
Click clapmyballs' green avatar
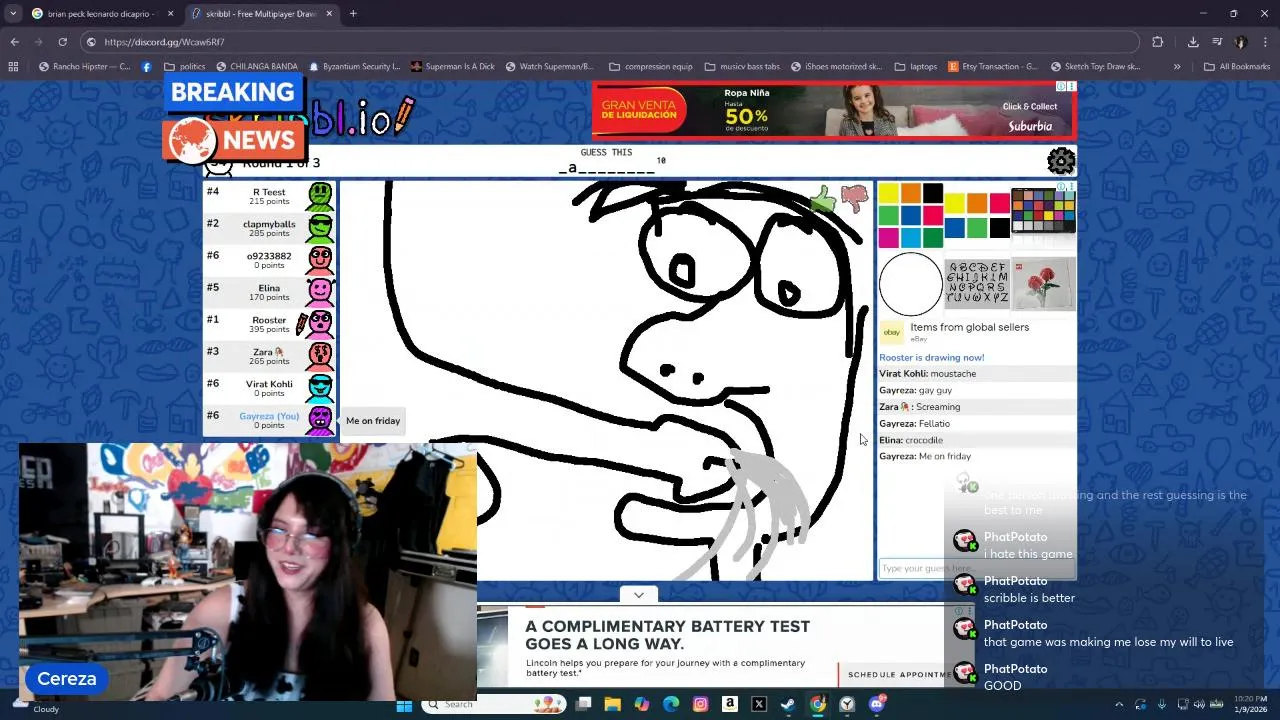(320, 228)
